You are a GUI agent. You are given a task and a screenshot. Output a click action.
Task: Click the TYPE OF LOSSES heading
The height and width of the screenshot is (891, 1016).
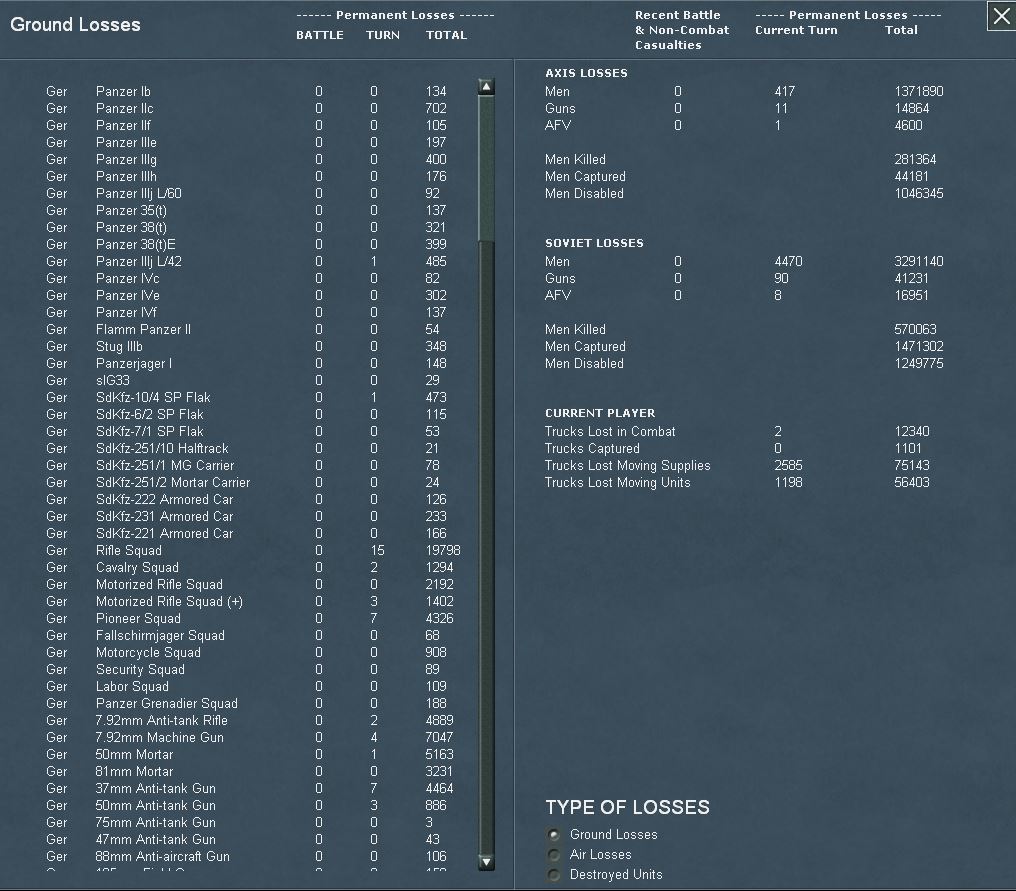[x=627, y=807]
